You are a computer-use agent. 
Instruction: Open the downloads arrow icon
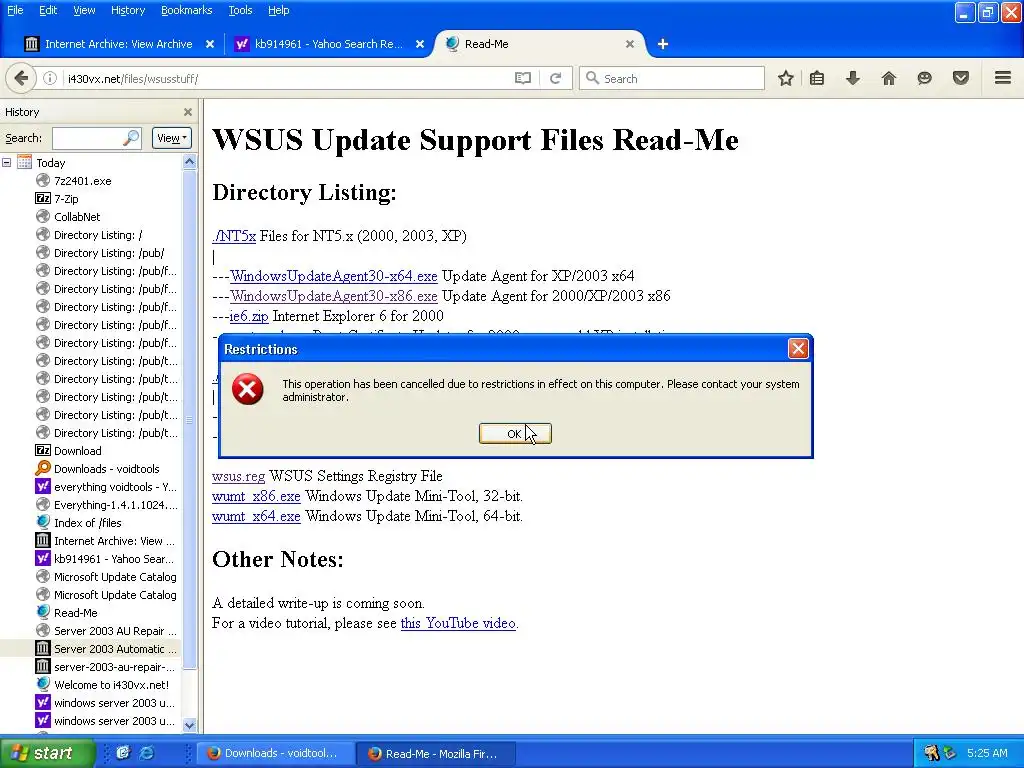click(x=853, y=78)
